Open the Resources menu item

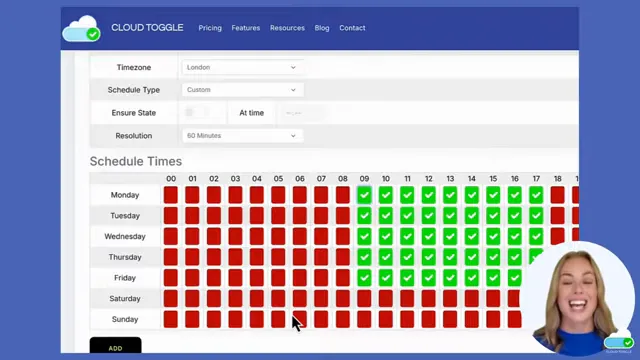287,28
